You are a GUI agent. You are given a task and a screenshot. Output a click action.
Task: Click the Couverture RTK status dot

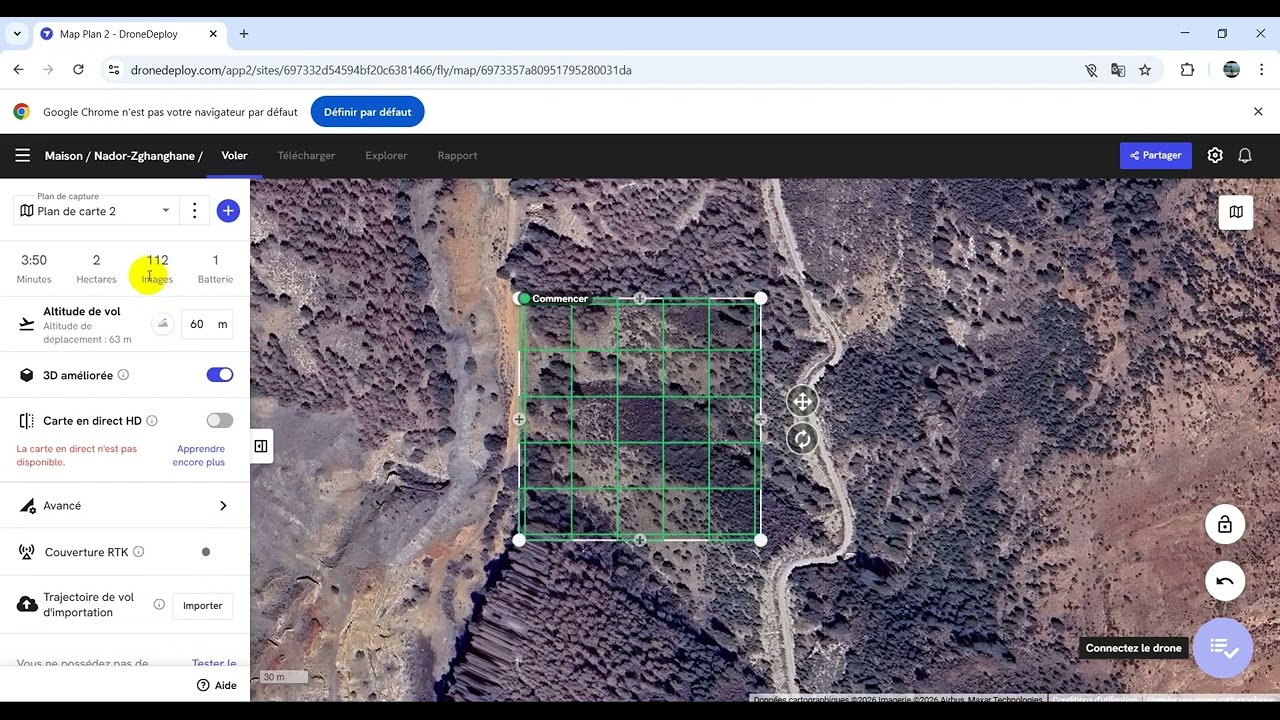click(206, 552)
